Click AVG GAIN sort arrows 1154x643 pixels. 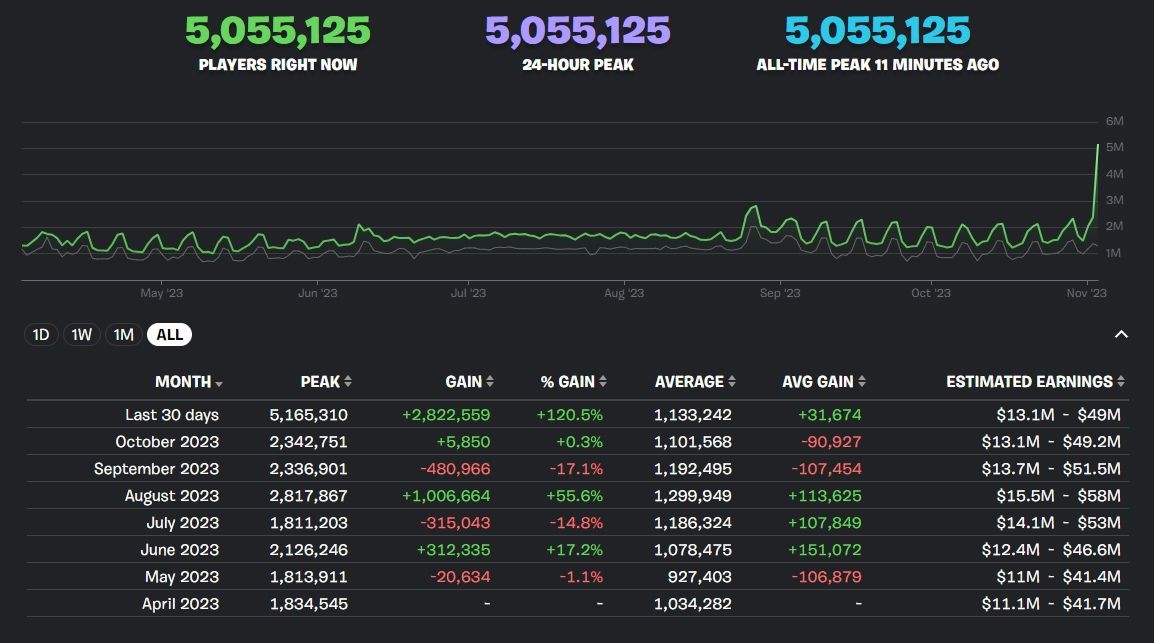point(862,382)
